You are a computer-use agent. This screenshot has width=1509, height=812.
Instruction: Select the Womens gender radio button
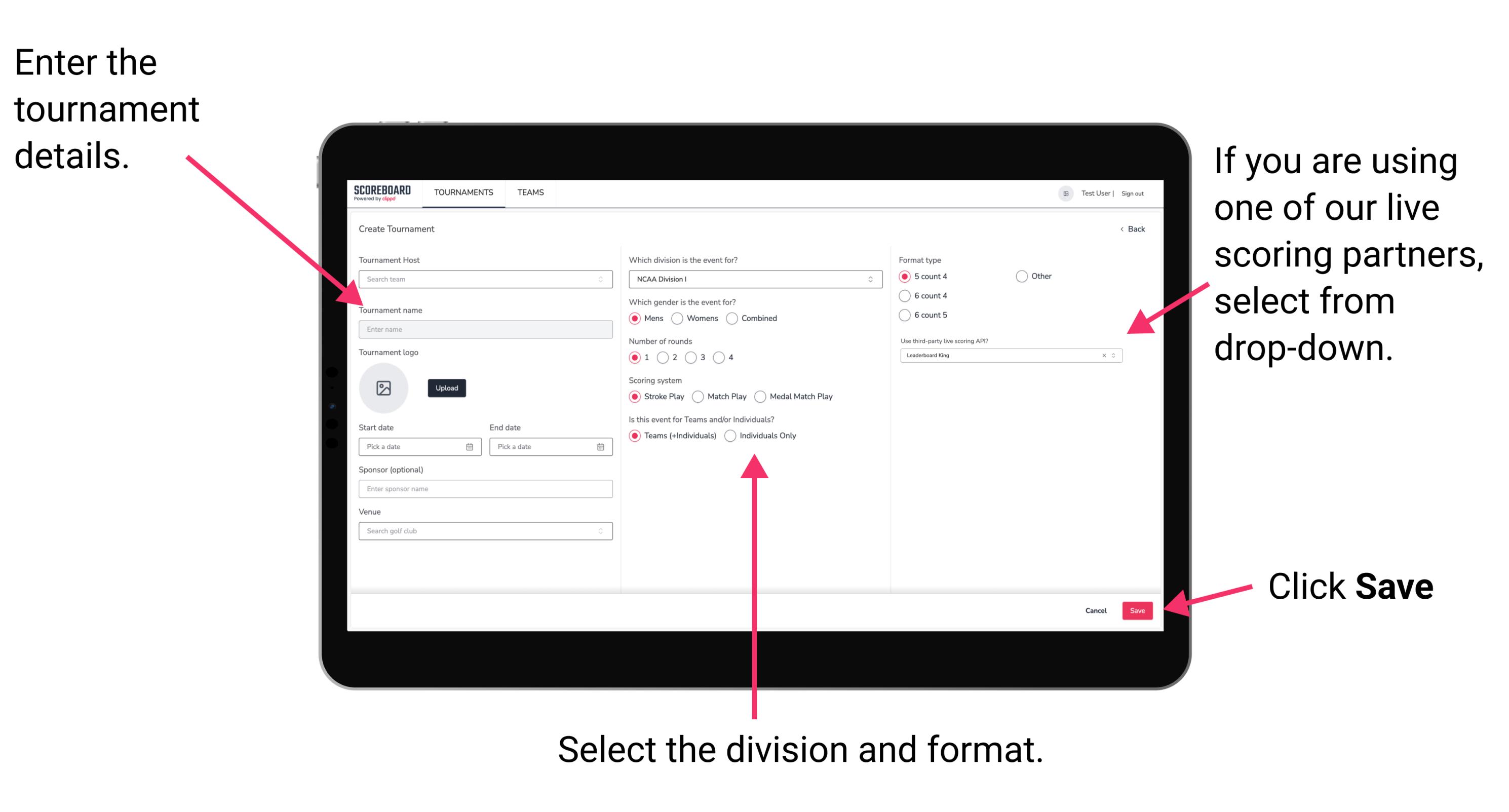click(x=679, y=318)
